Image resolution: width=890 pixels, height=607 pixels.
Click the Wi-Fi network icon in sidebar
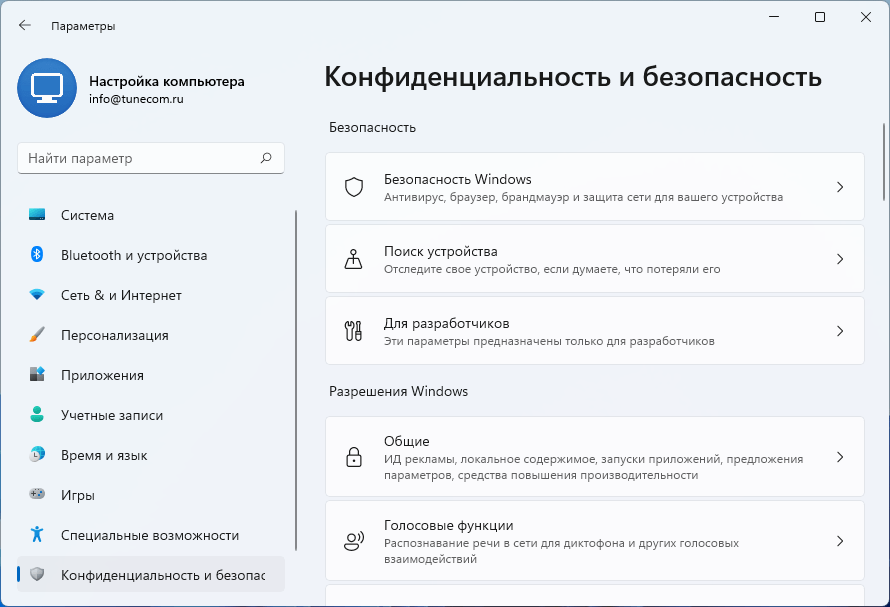point(37,295)
